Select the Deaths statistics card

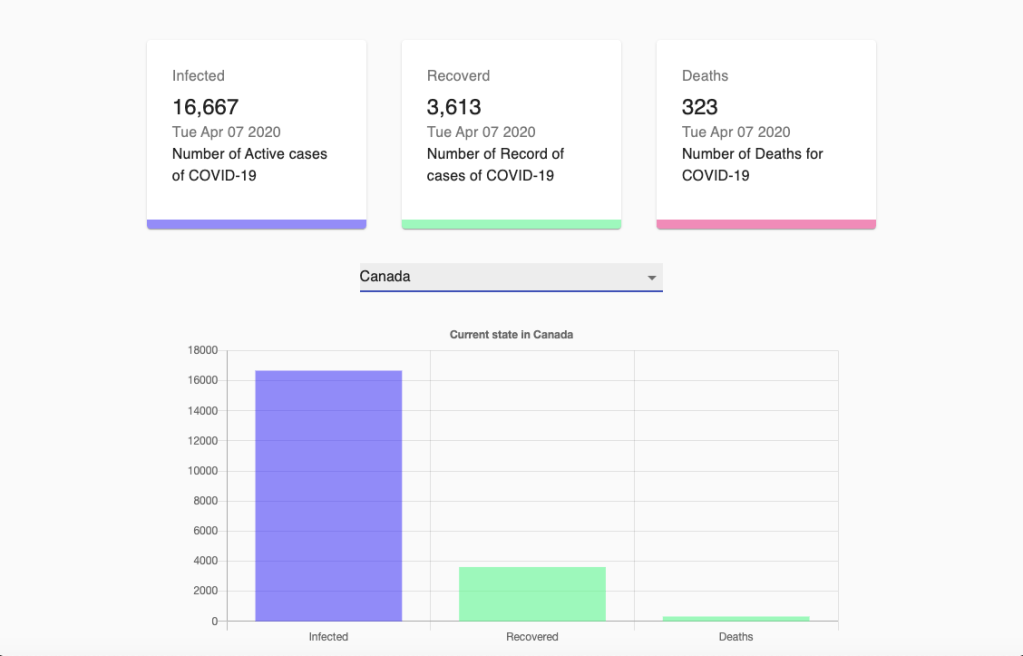(766, 130)
